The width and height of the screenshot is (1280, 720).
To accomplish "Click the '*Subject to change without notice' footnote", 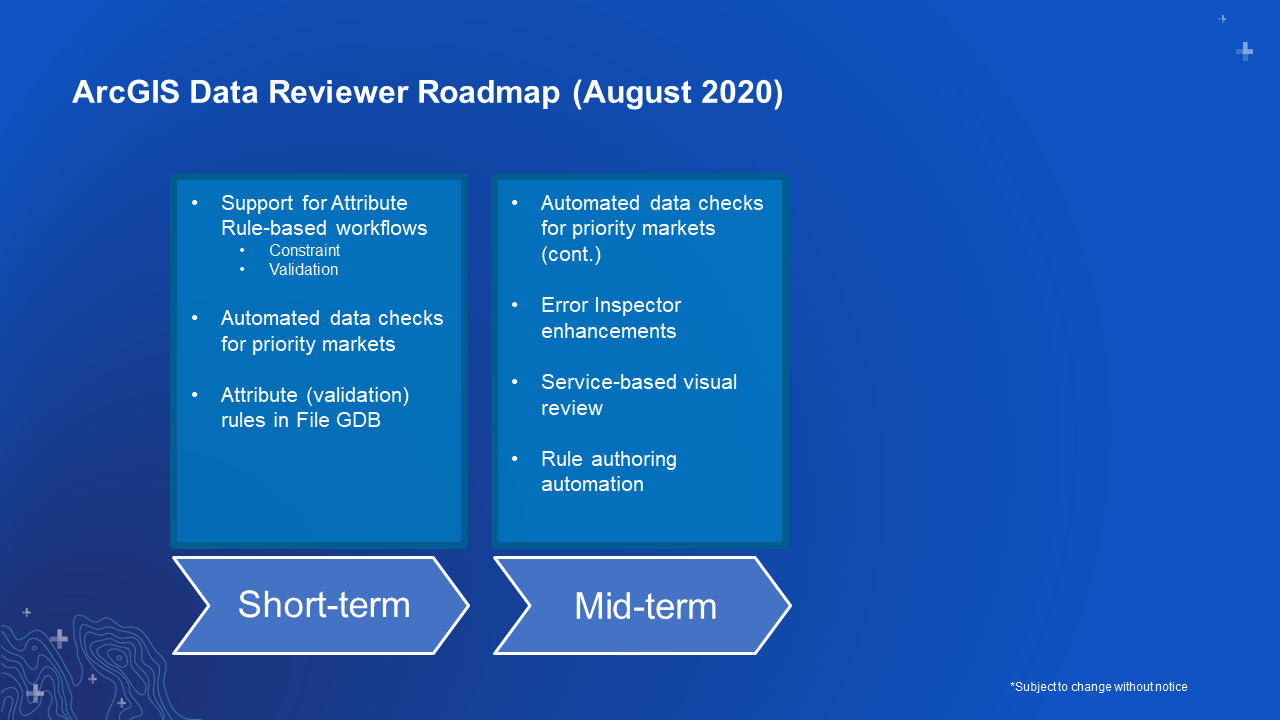I will [1099, 687].
